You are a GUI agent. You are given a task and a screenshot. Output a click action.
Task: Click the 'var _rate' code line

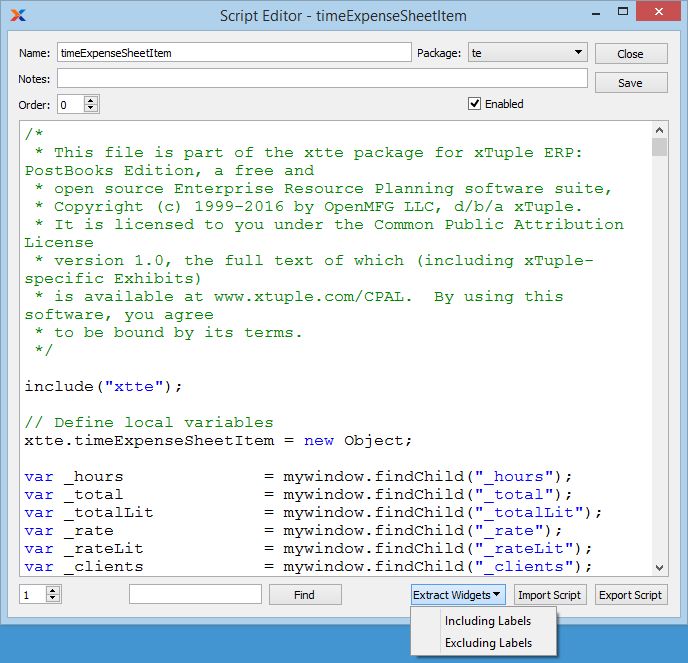293,530
